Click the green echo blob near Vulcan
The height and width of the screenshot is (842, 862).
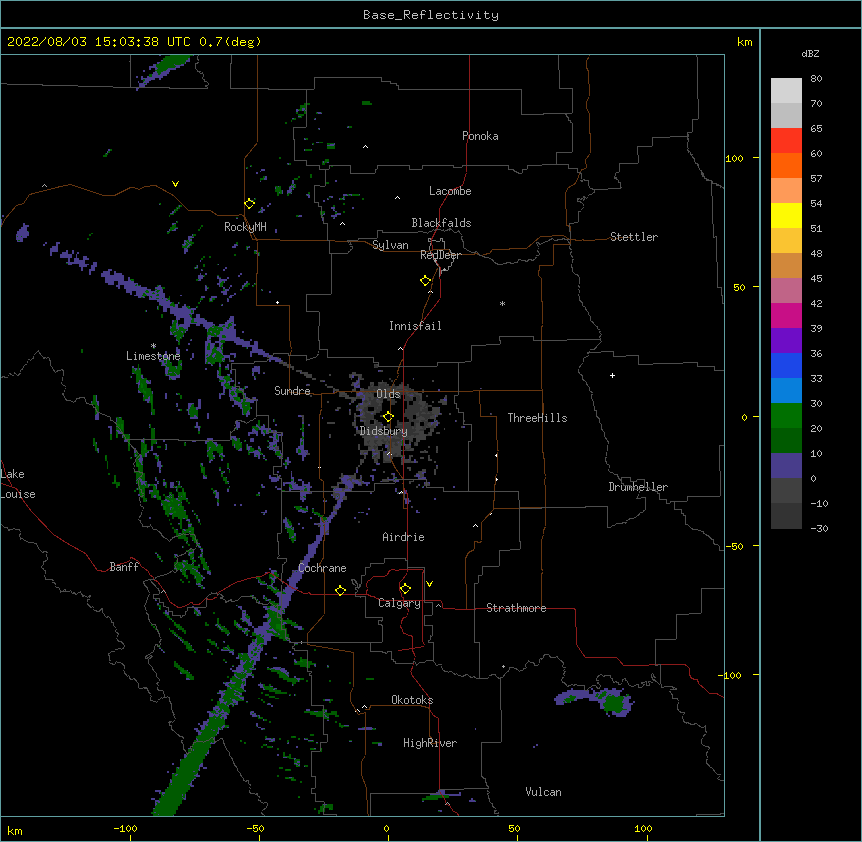[x=612, y=702]
